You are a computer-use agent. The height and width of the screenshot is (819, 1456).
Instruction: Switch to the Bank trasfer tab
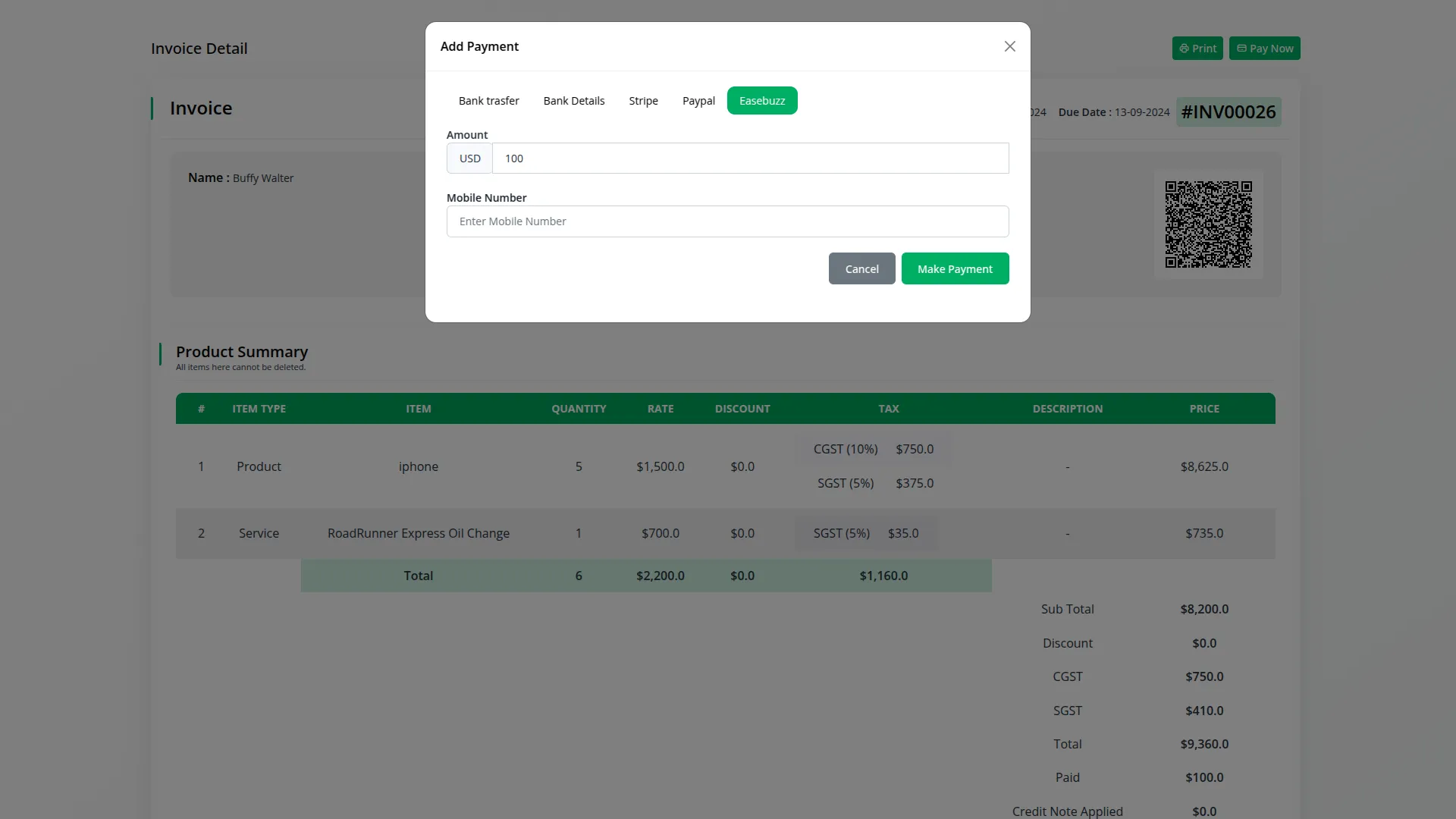(488, 101)
